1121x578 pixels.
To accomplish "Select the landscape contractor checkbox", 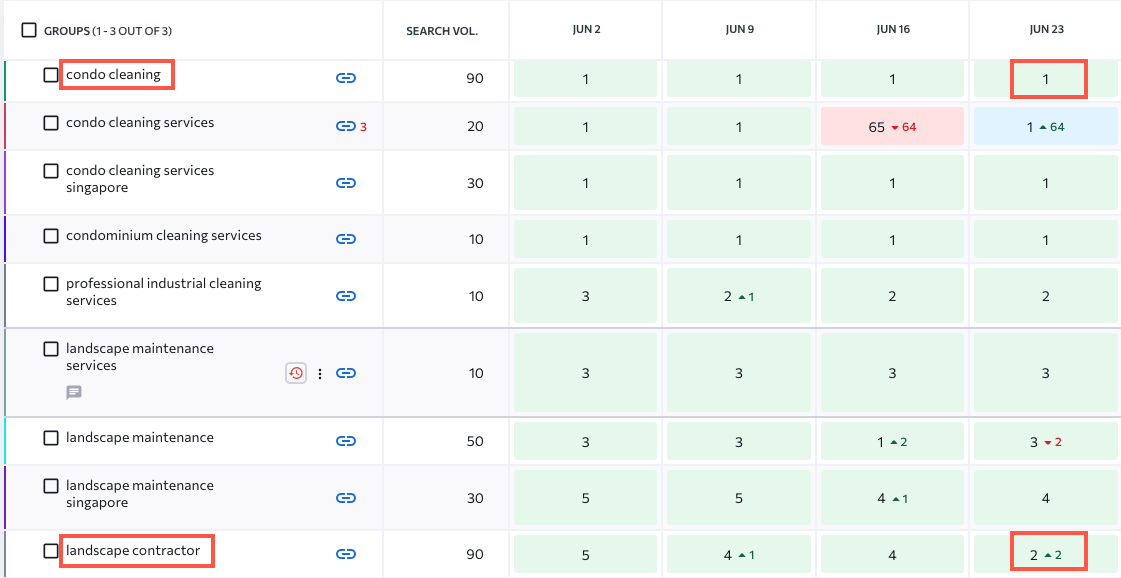I will (51, 551).
